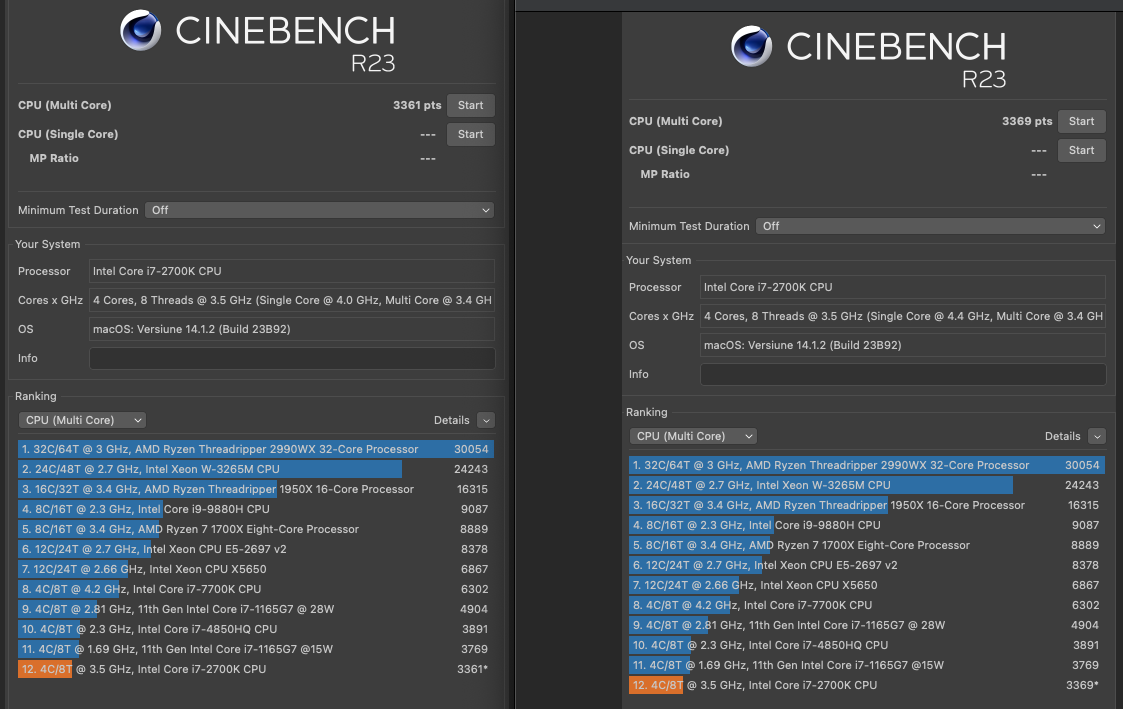The image size is (1123, 709).
Task: Click Cinebench logo icon in left window
Action: 140,30
